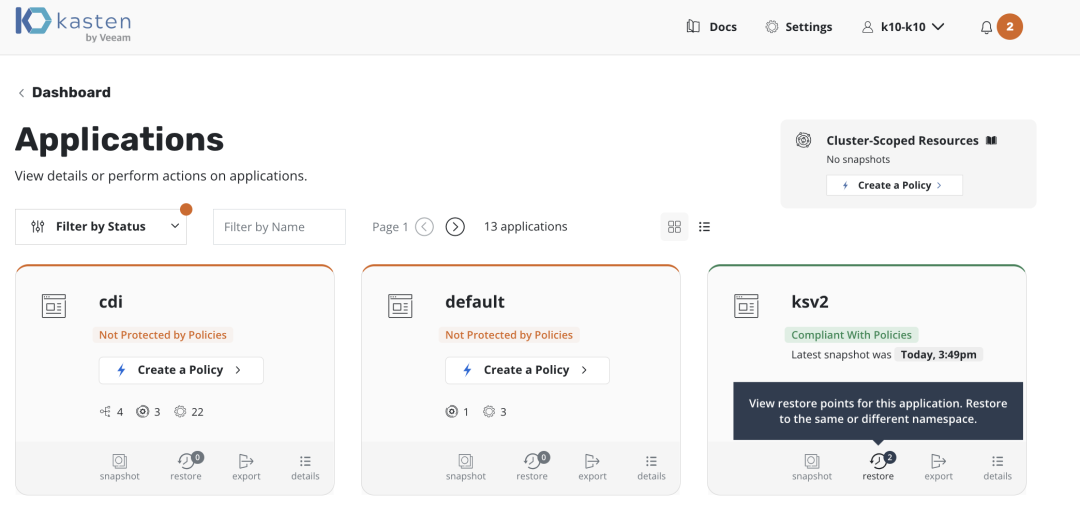The image size is (1080, 514).
Task: View details of ksv2
Action: [x=997, y=466]
